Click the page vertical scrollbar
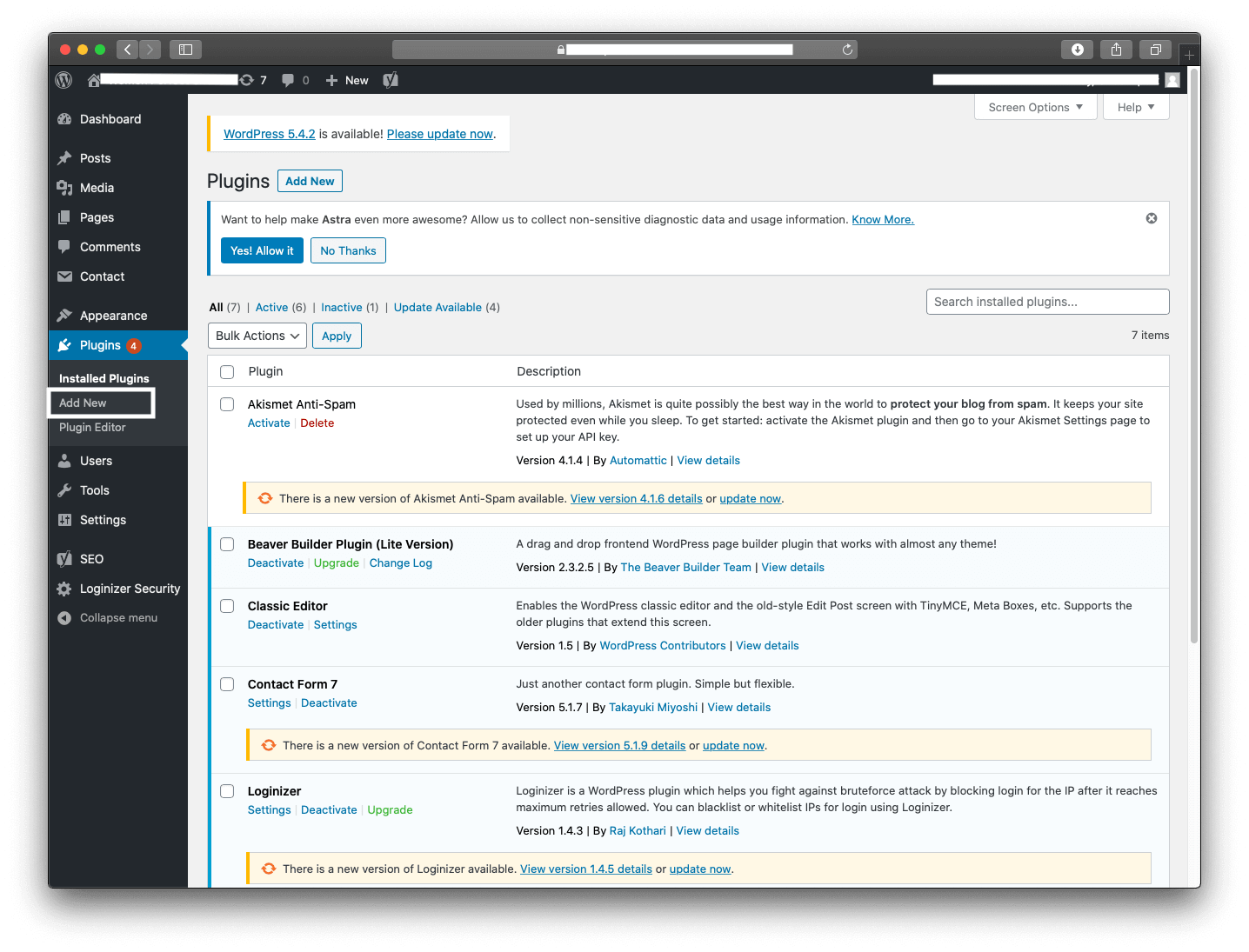This screenshot has width=1249, height=952. [1194, 356]
